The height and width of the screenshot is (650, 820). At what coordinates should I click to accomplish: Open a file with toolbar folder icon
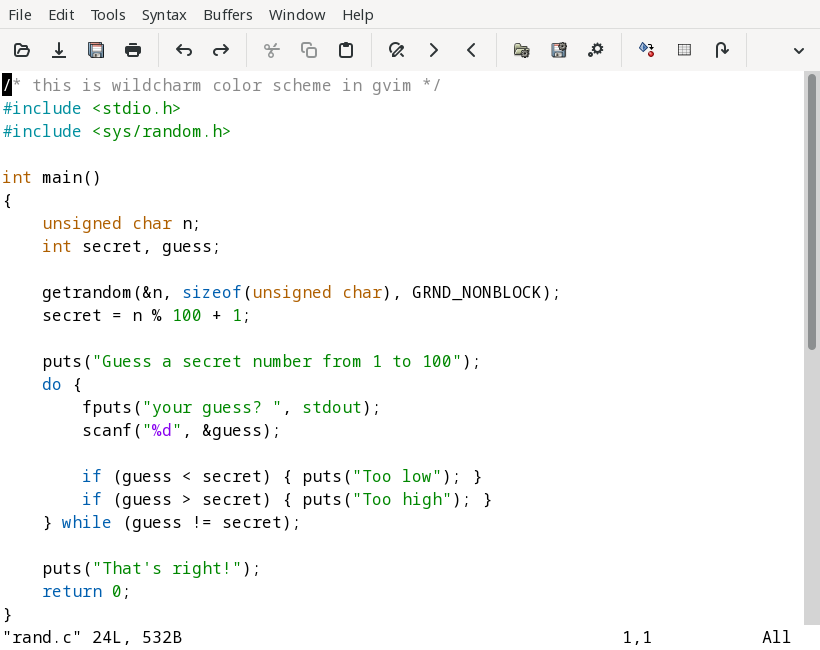pyautogui.click(x=21, y=50)
